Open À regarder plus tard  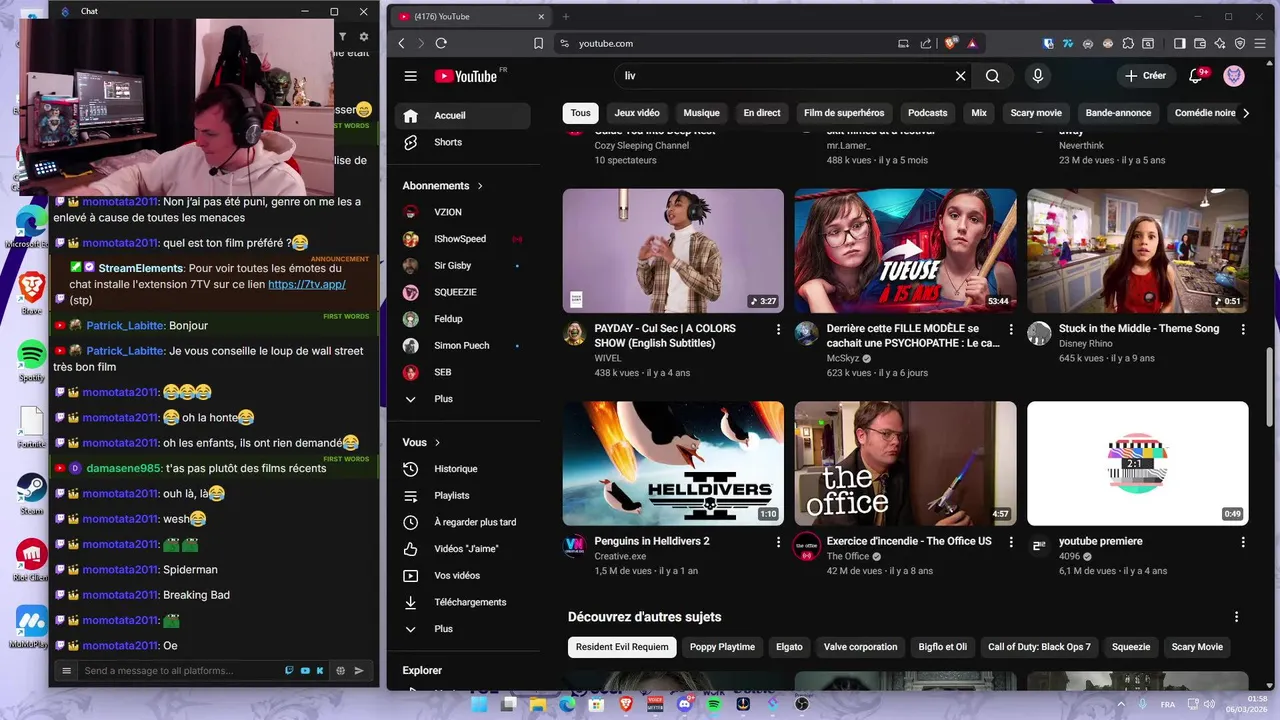[462, 522]
